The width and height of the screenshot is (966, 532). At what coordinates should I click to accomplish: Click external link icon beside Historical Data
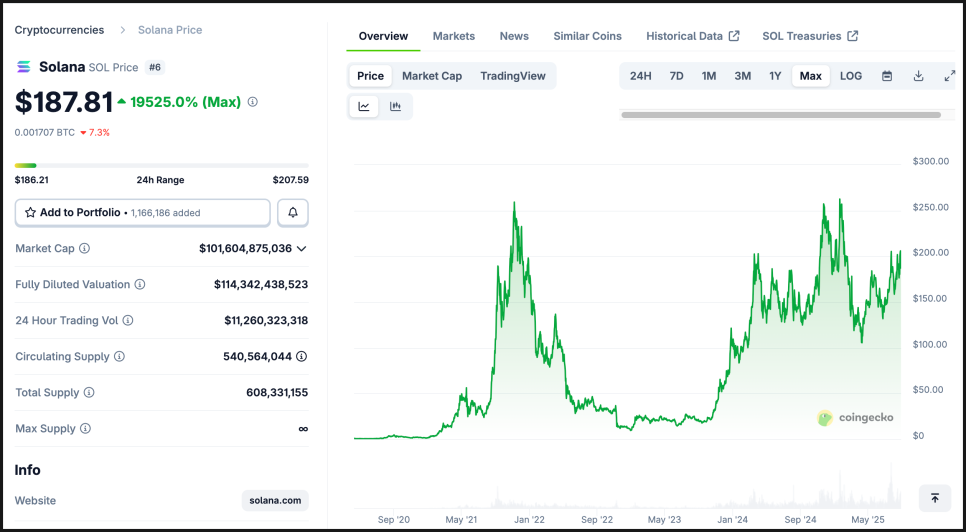click(734, 36)
